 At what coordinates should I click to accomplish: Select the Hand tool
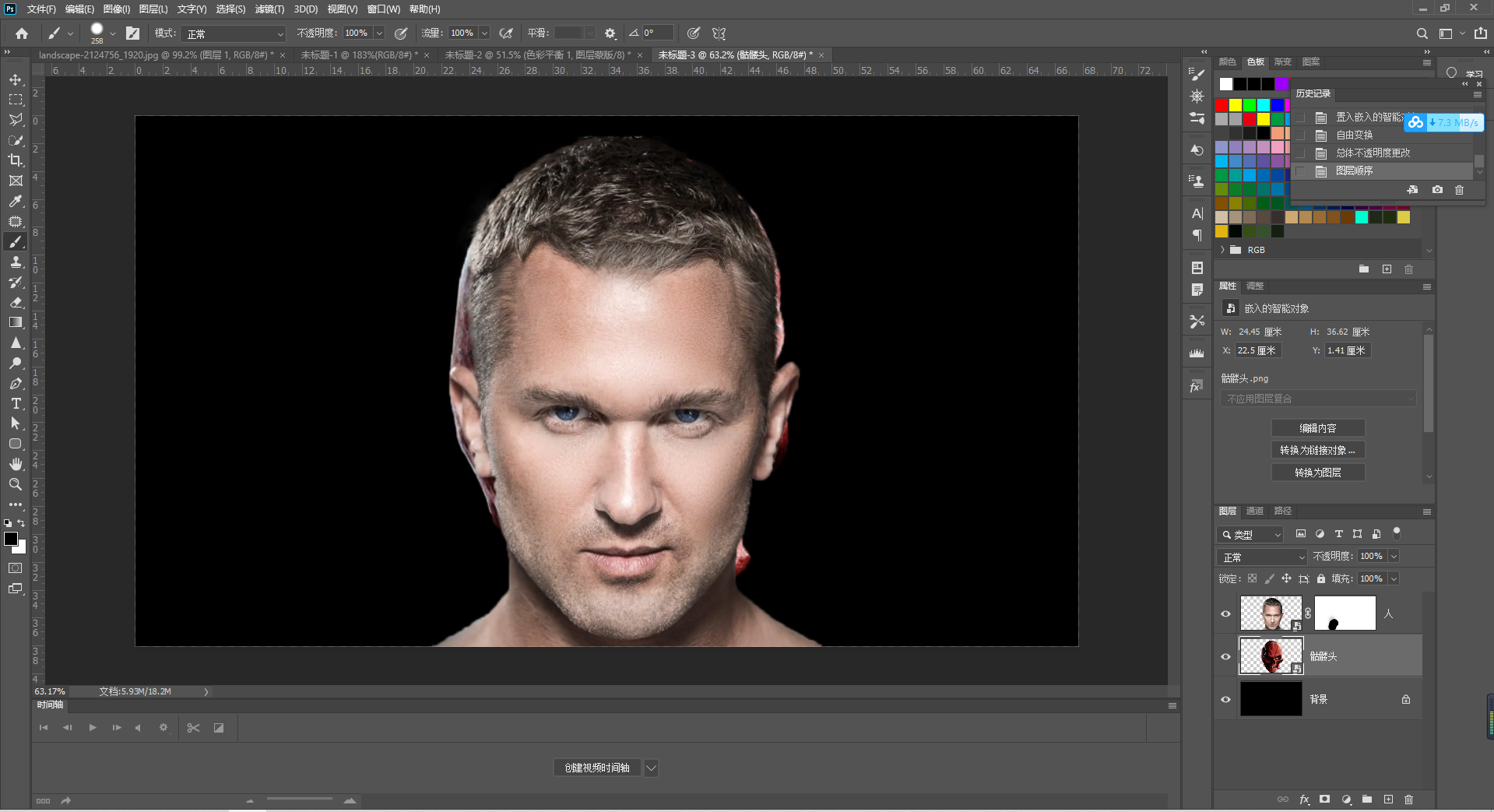click(16, 464)
